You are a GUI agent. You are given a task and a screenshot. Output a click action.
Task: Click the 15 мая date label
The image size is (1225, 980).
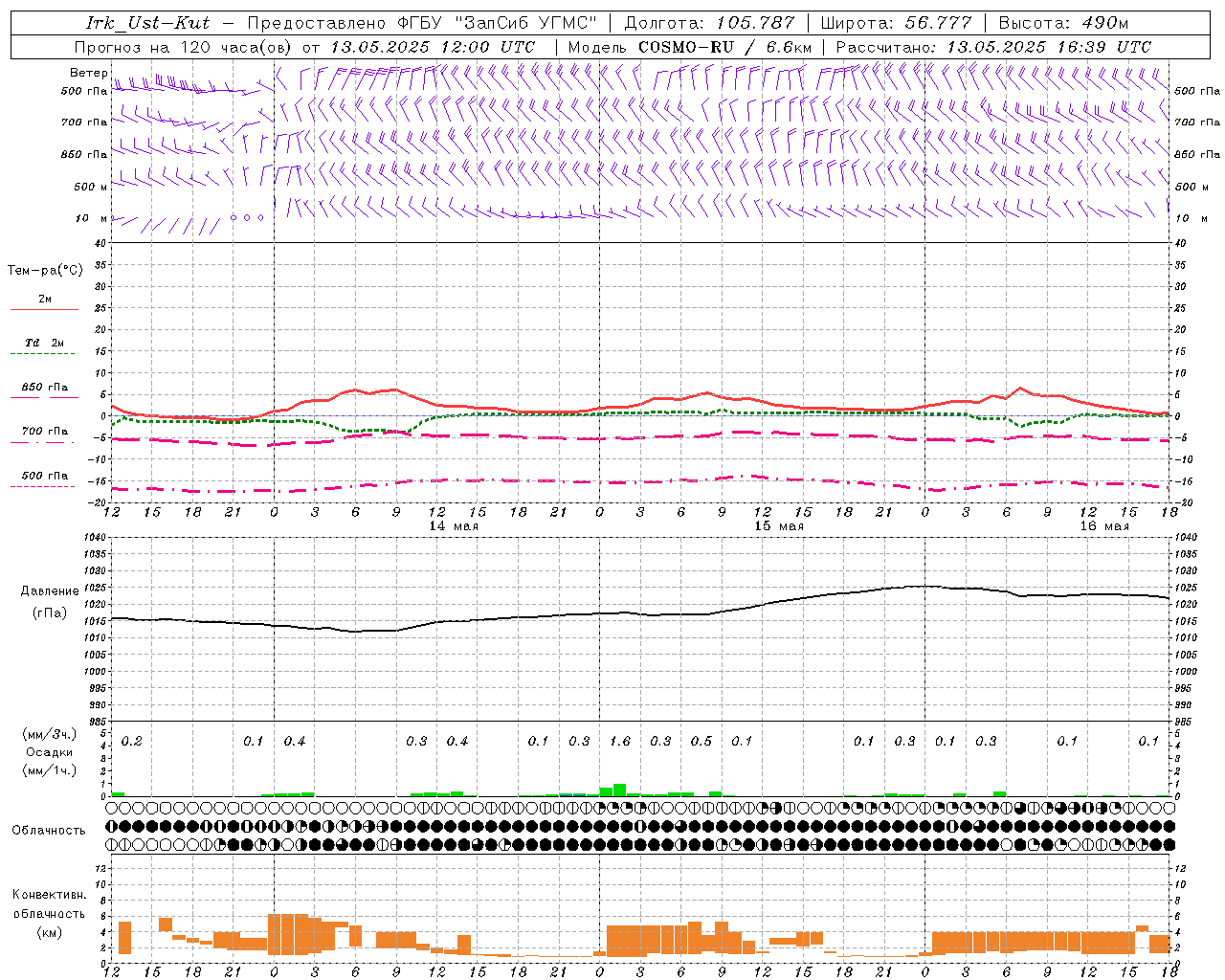pyautogui.click(x=779, y=526)
